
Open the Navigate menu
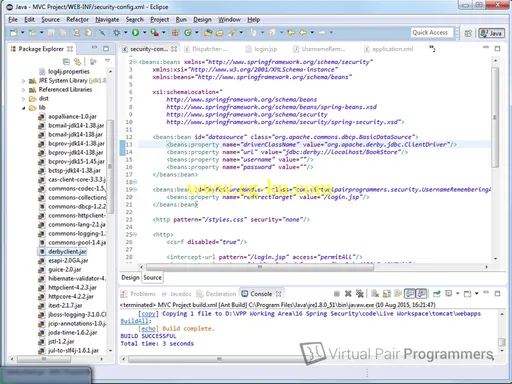[107, 20]
